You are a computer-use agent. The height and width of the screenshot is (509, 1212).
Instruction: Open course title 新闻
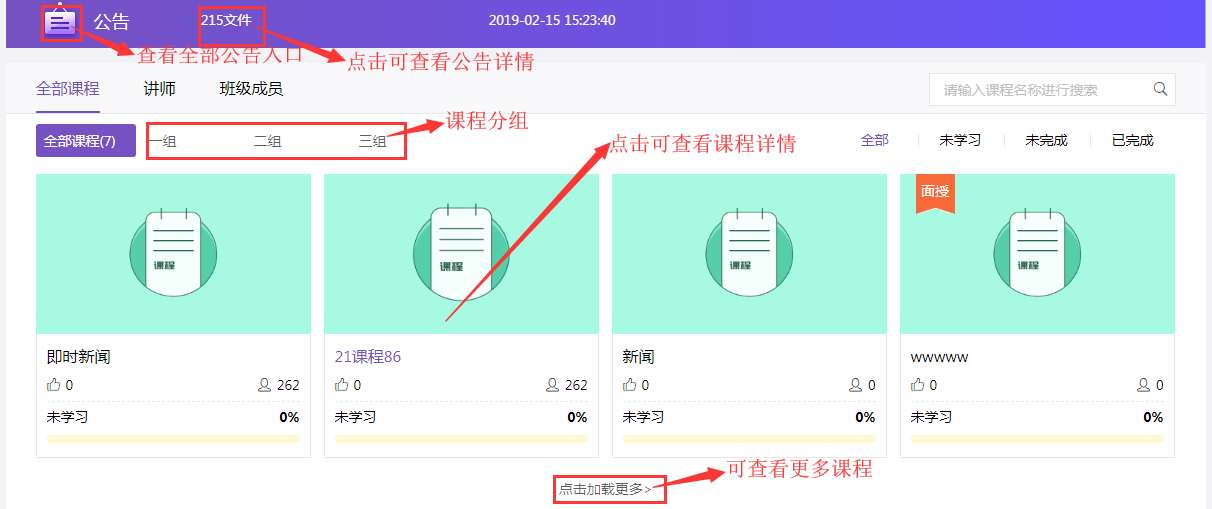638,357
